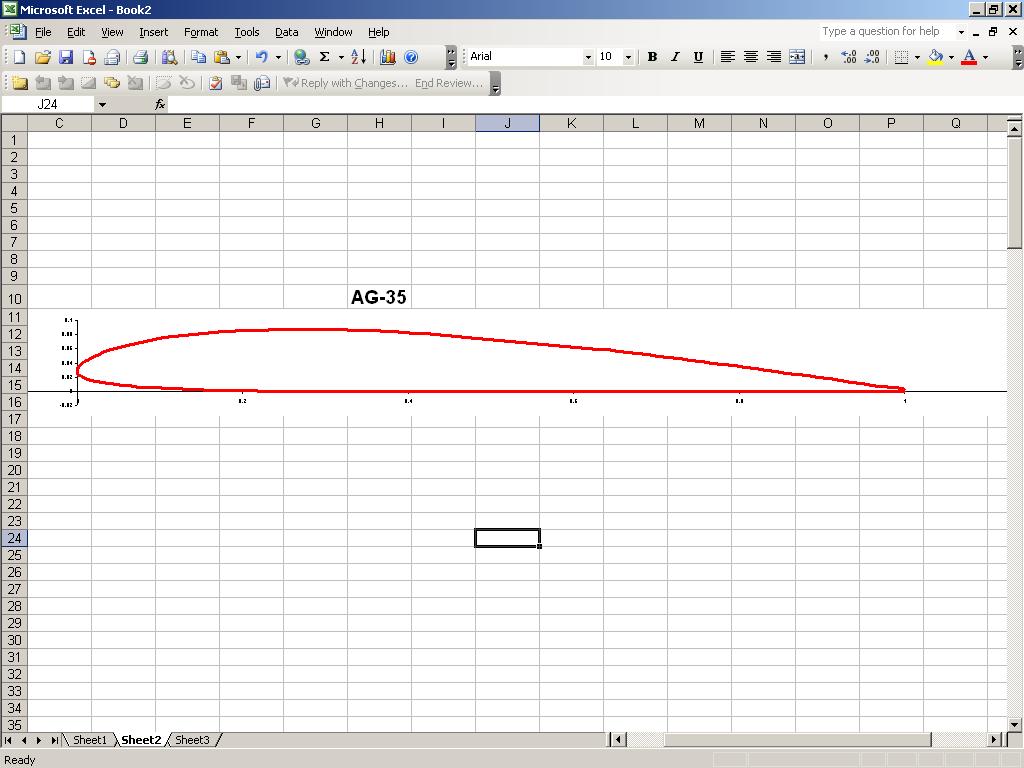This screenshot has width=1024, height=768.
Task: Click Show All Comments icon
Action: (112, 83)
